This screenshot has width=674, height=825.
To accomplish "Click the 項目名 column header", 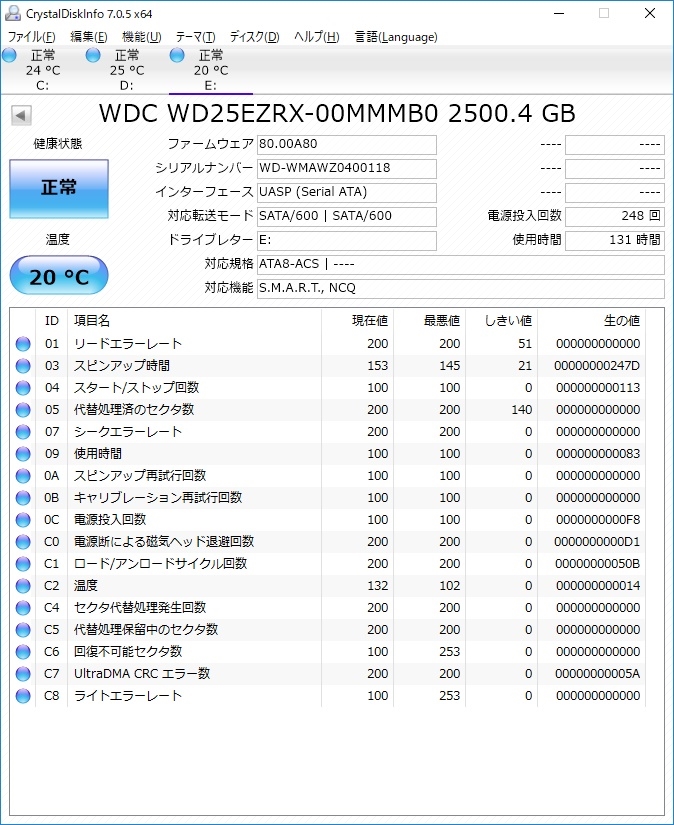I will click(x=194, y=320).
